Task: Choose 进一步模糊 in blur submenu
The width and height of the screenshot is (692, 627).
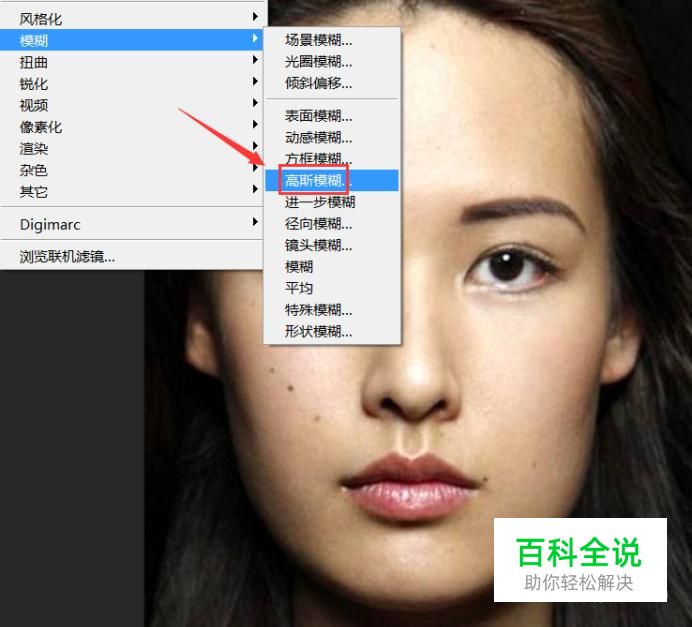Action: coord(332,202)
